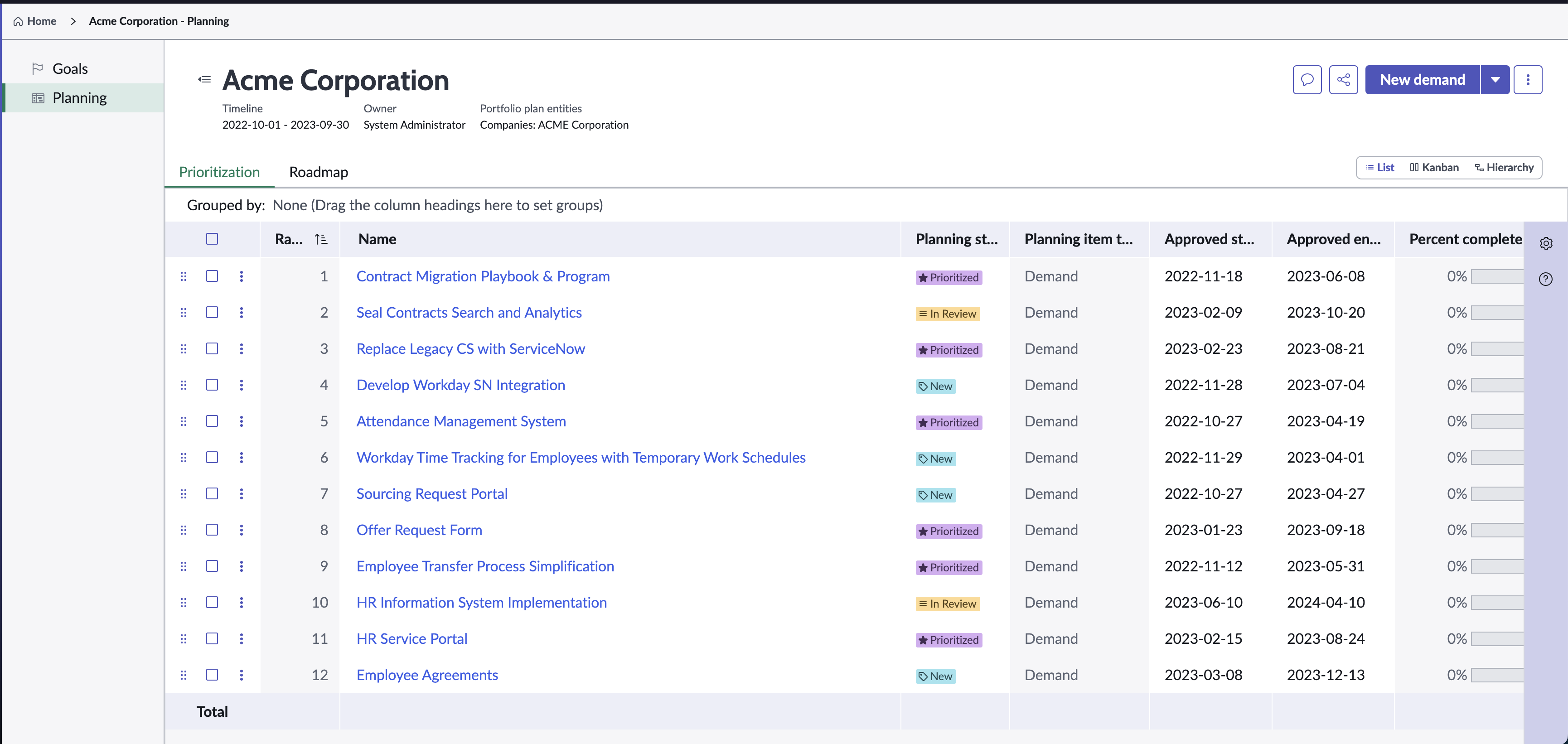
Task: Switch to Hierarchy view
Action: pyautogui.click(x=1504, y=168)
